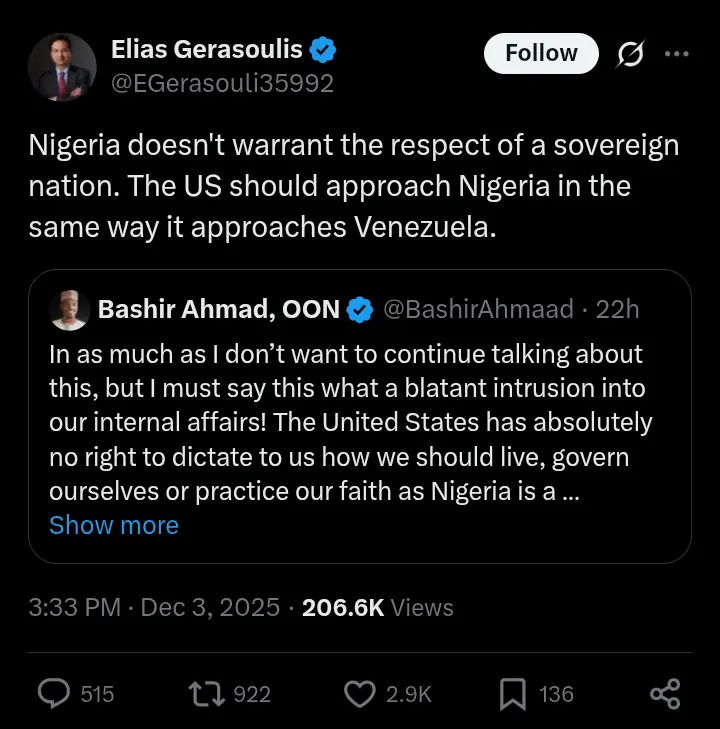Screen dimensions: 720x729
Task: Click the repost icon
Action: pos(206,693)
